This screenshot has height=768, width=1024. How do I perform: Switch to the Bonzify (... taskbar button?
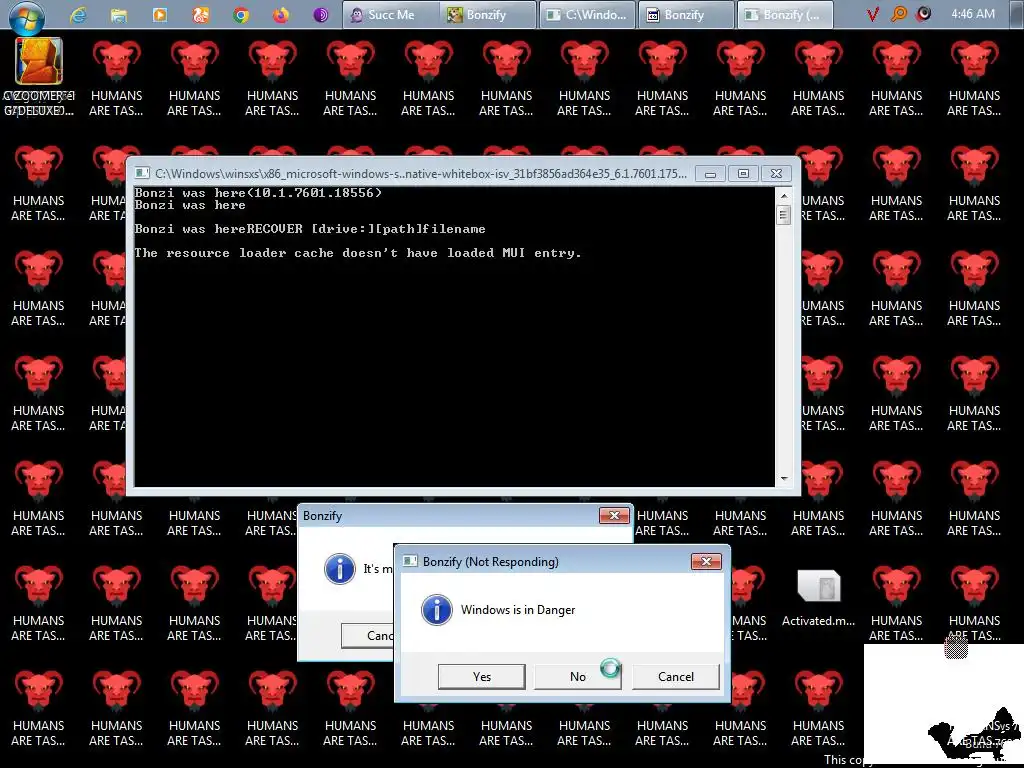pyautogui.click(x=785, y=14)
